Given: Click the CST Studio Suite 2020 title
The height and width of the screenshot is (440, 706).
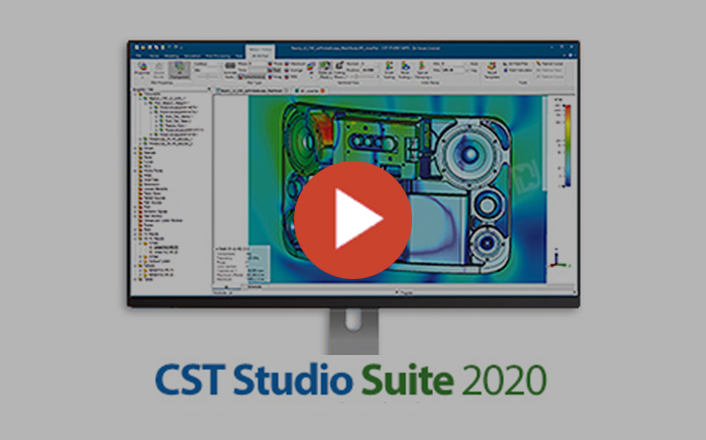Looking at the screenshot, I should click(351, 380).
